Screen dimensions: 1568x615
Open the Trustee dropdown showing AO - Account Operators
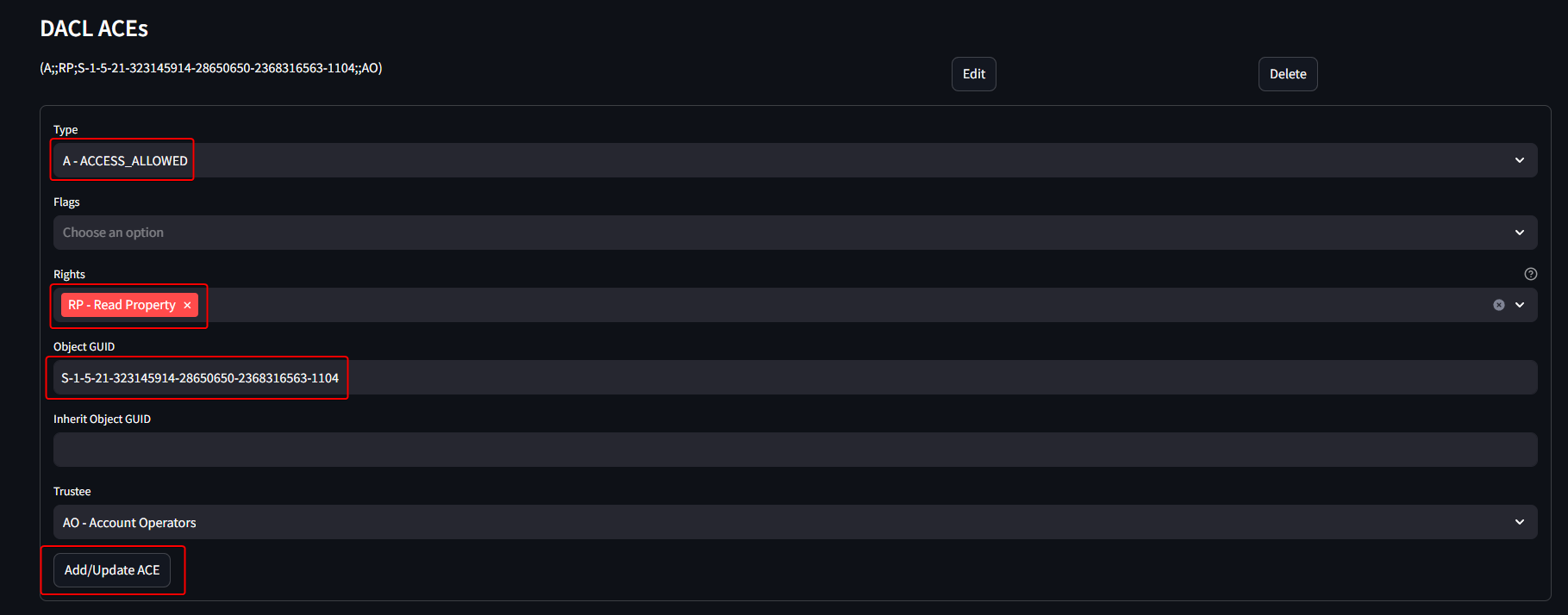[795, 522]
